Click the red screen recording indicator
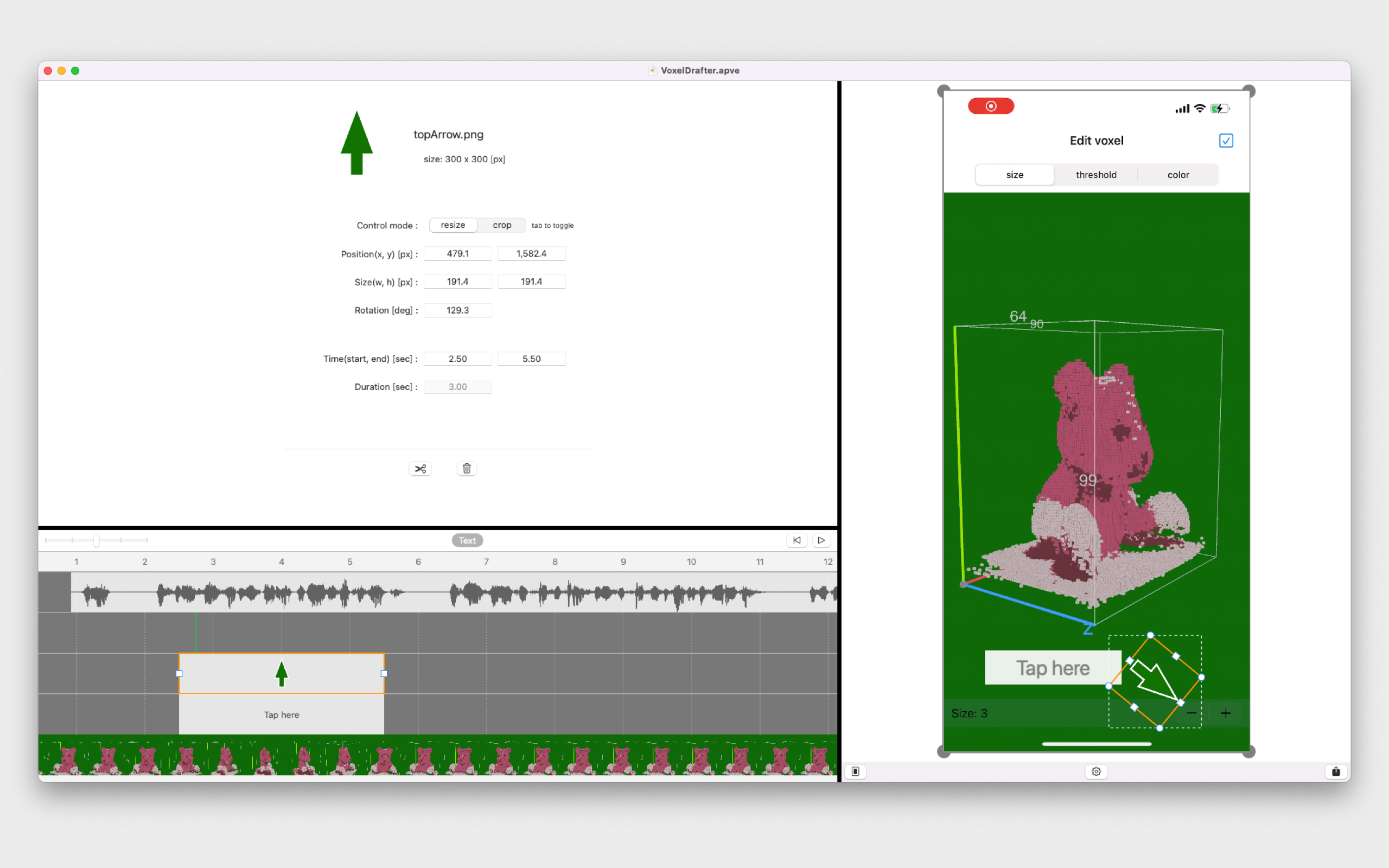This screenshot has width=1389, height=868. pyautogui.click(x=991, y=106)
